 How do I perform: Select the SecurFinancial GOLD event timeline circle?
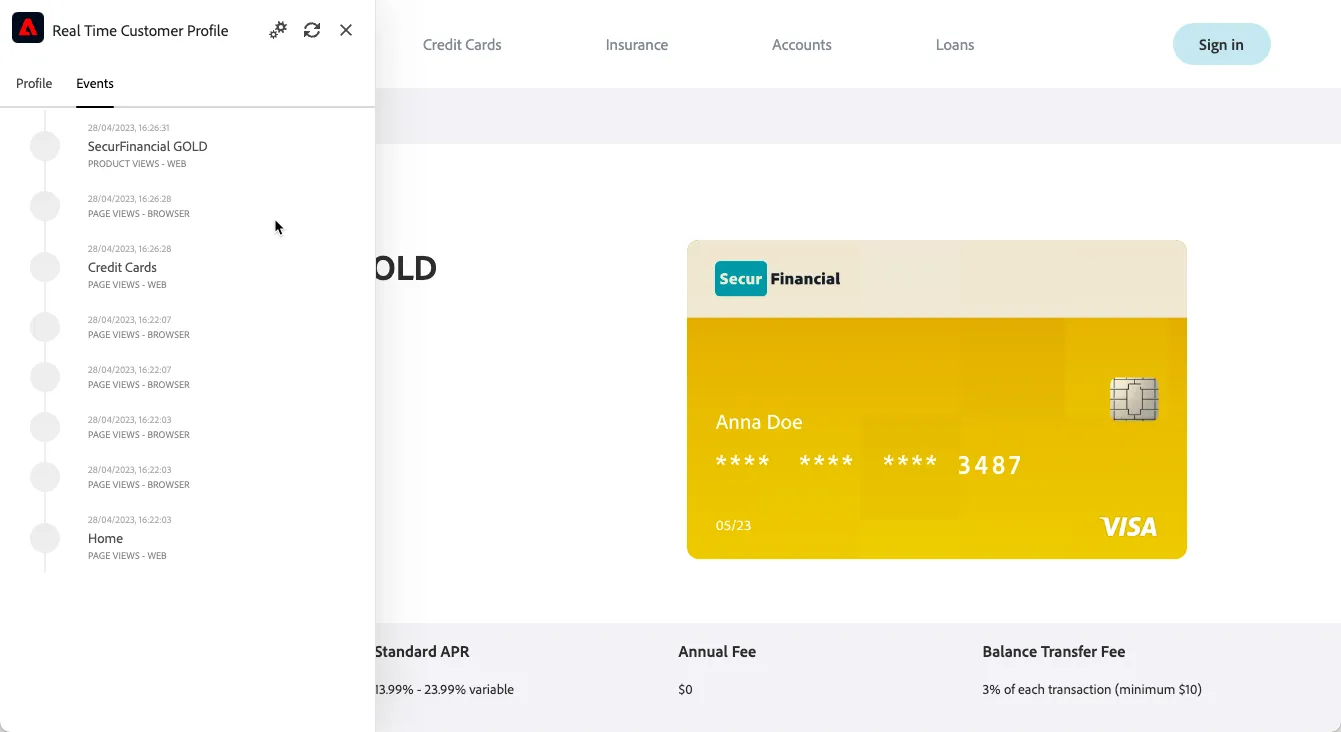tap(45, 146)
